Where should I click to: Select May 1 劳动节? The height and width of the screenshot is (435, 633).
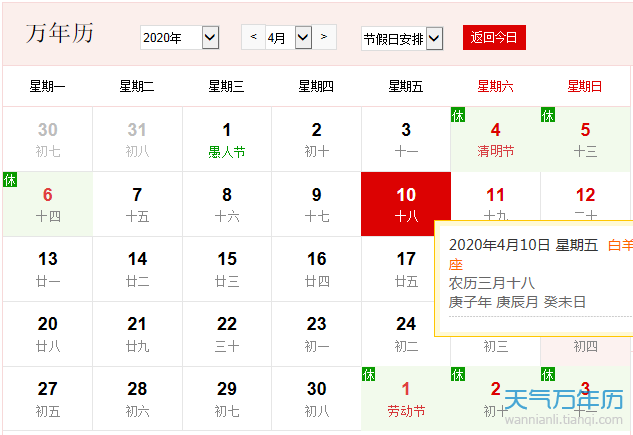[406, 399]
